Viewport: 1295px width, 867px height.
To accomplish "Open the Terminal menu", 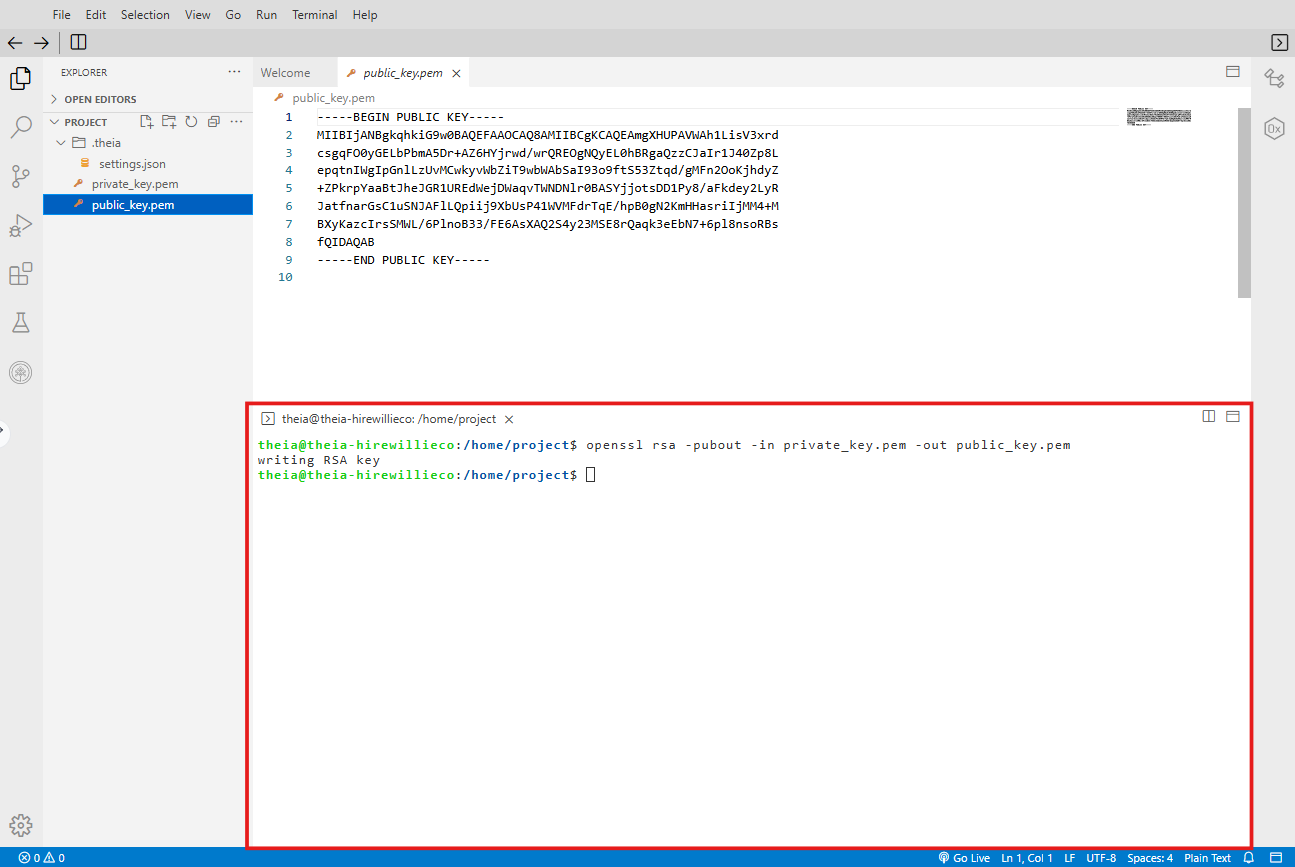I will click(315, 15).
